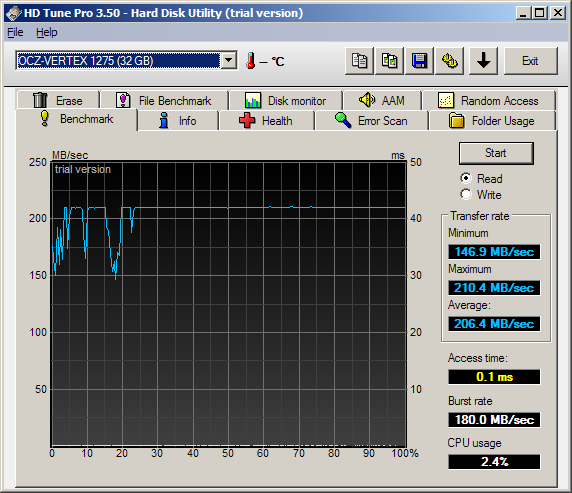Click the save screenshot floppy disk icon
Viewport: 572px width, 493px height.
pos(420,61)
